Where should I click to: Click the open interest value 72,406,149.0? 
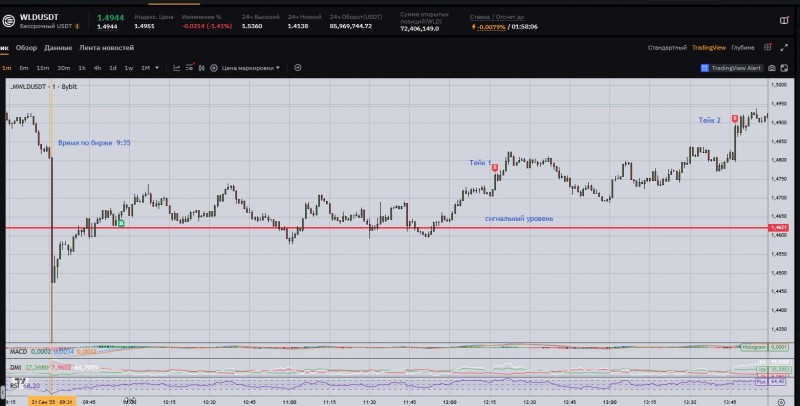click(x=420, y=29)
